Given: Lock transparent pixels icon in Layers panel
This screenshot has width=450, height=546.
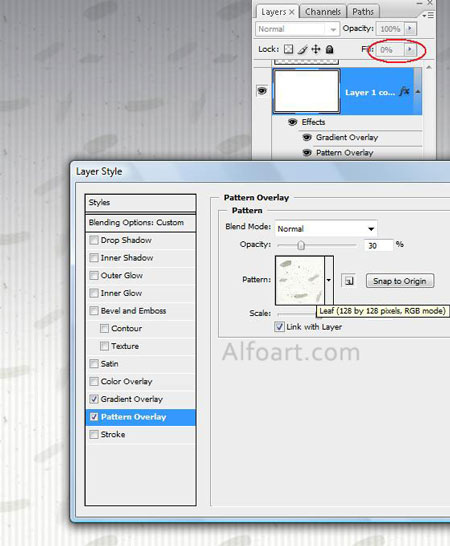Looking at the screenshot, I should (288, 49).
